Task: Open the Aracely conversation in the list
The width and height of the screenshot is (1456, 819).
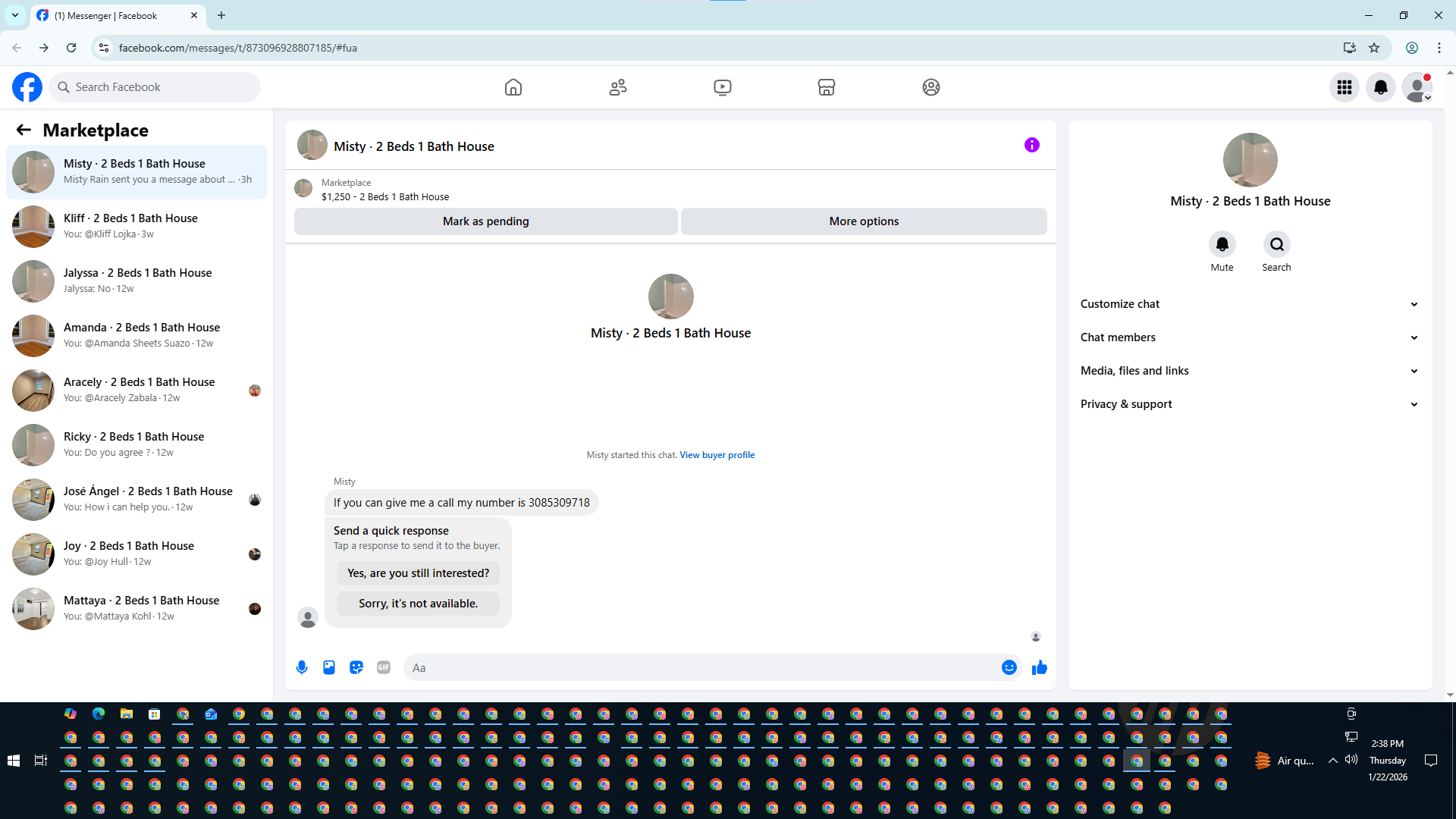Action: click(136, 391)
